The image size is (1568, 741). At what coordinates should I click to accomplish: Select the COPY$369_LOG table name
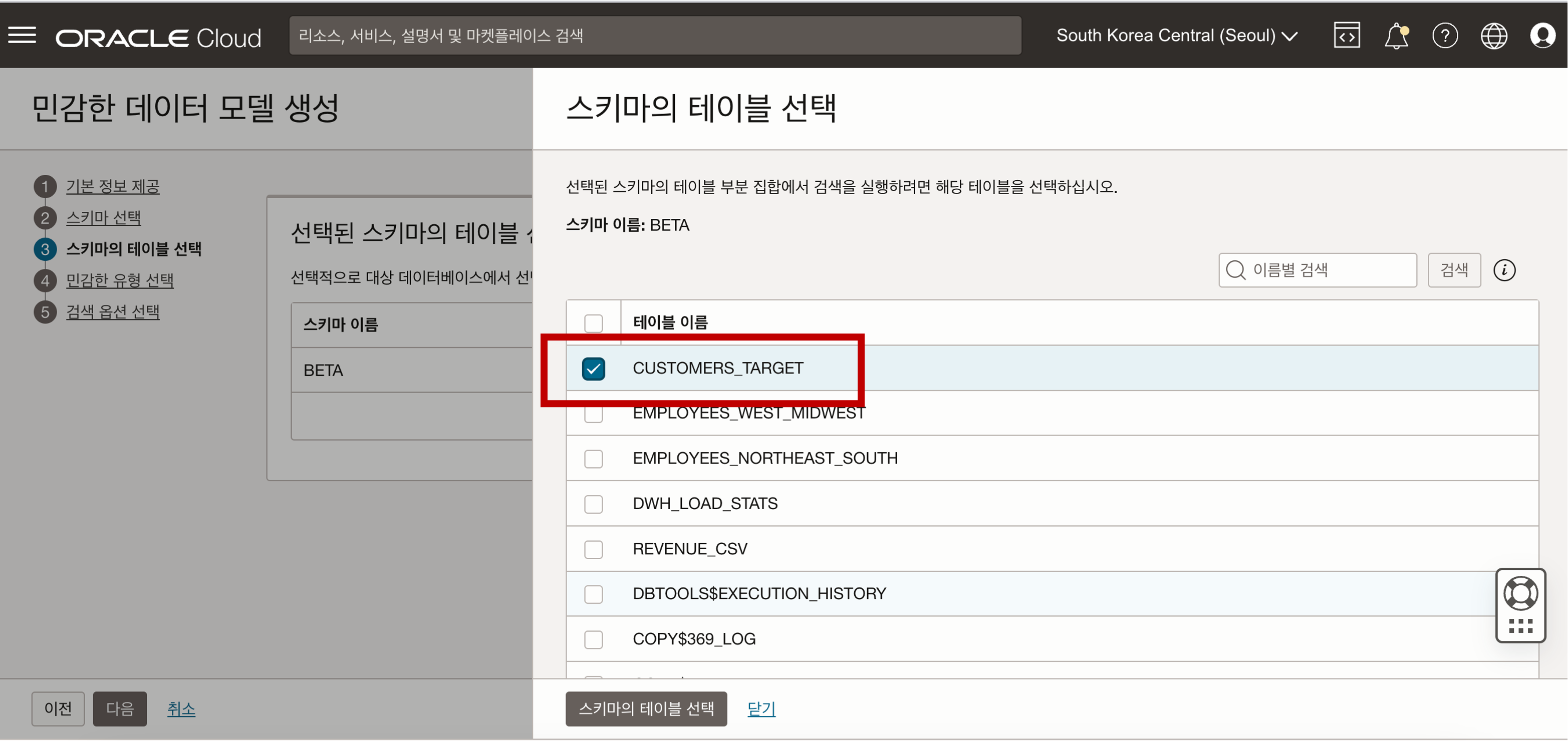point(694,639)
